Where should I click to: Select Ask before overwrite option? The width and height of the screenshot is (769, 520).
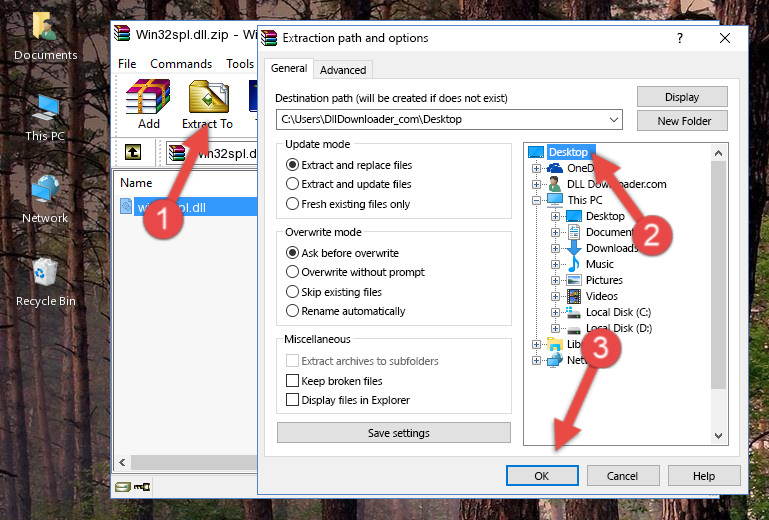(x=342, y=253)
